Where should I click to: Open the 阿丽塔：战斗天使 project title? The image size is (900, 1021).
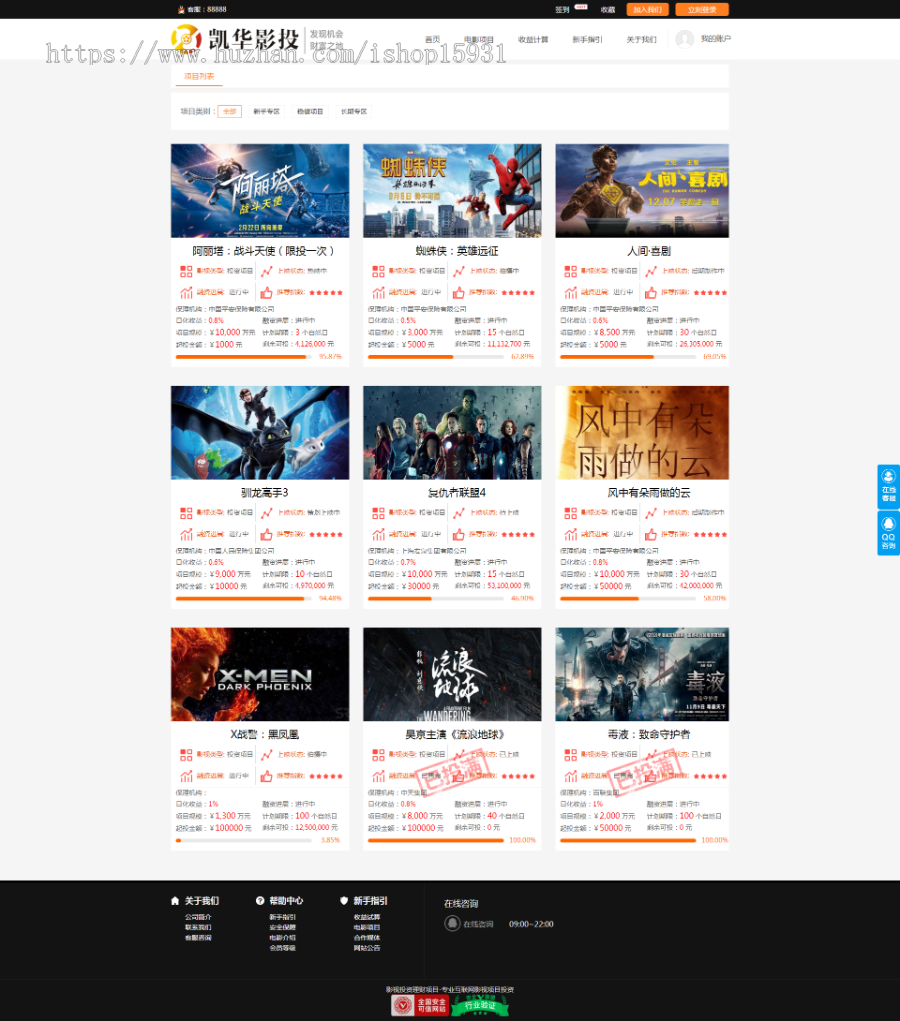click(263, 251)
